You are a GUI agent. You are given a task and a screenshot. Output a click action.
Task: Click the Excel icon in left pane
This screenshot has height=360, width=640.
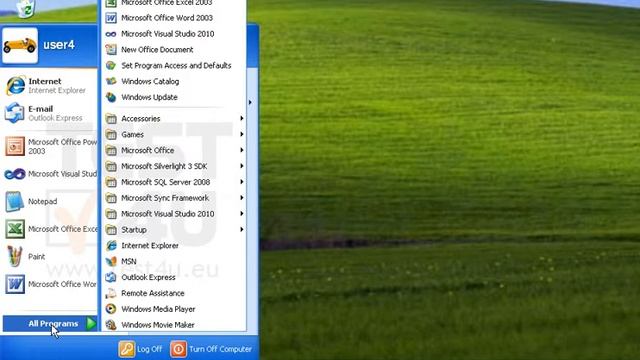pos(15,229)
